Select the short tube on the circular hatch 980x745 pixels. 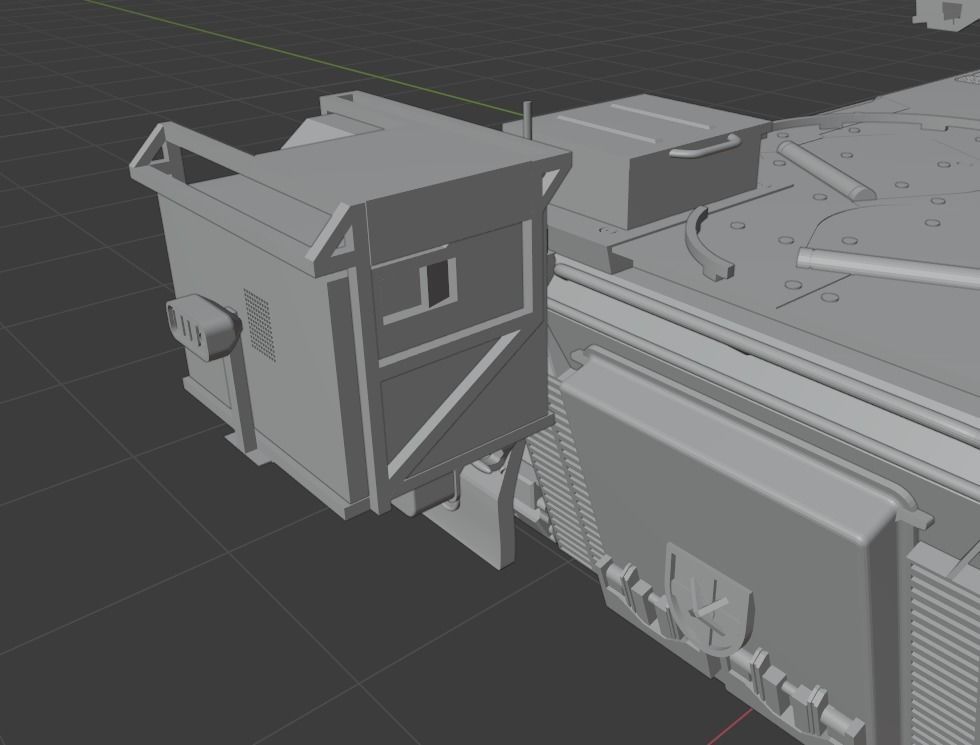point(824,169)
